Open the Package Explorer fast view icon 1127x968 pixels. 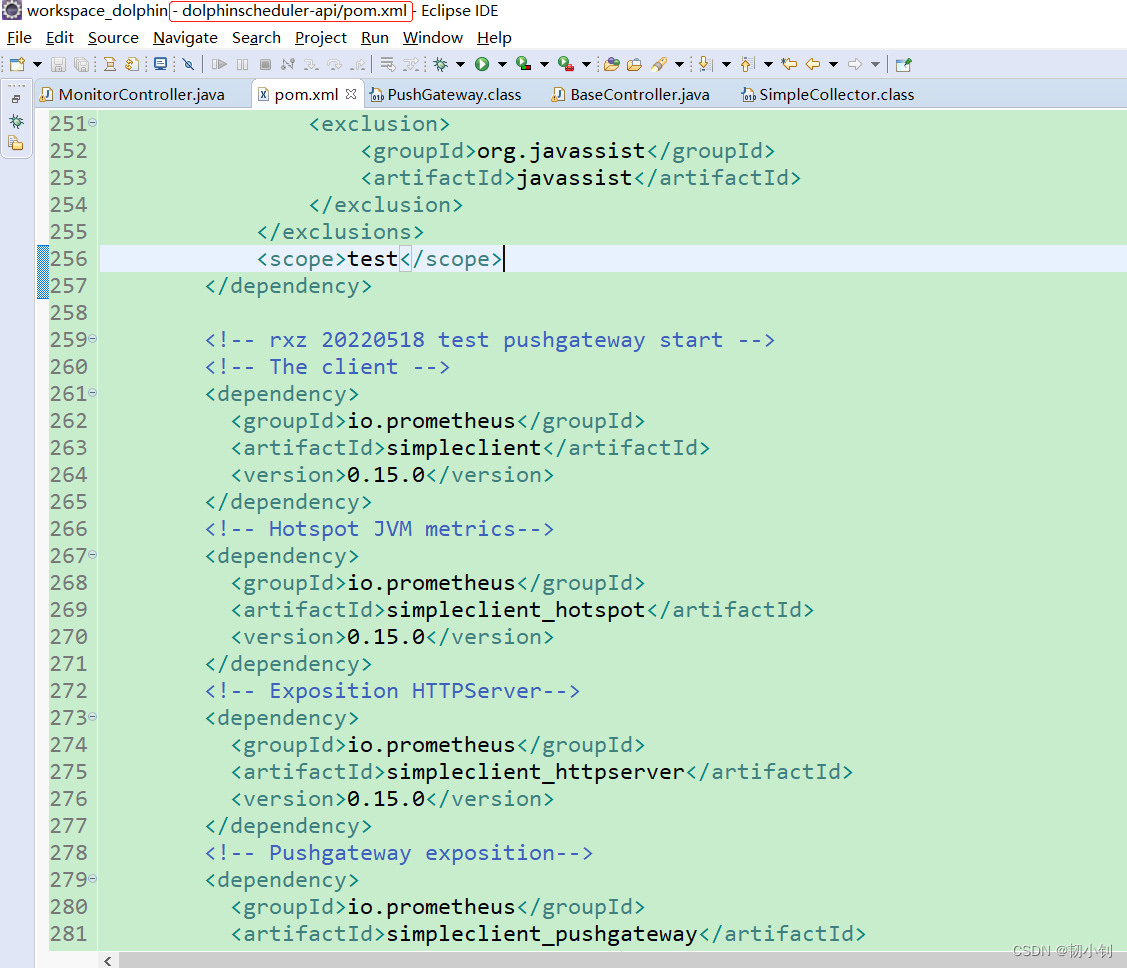(x=16, y=143)
